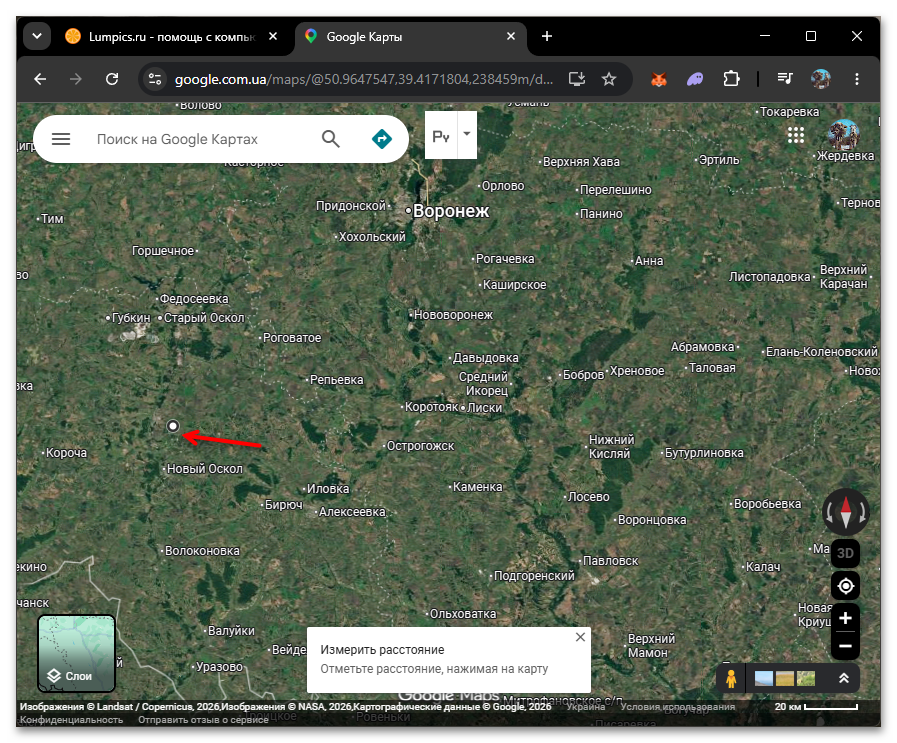Open the tab search dropdown
This screenshot has width=897, height=743.
click(x=37, y=36)
